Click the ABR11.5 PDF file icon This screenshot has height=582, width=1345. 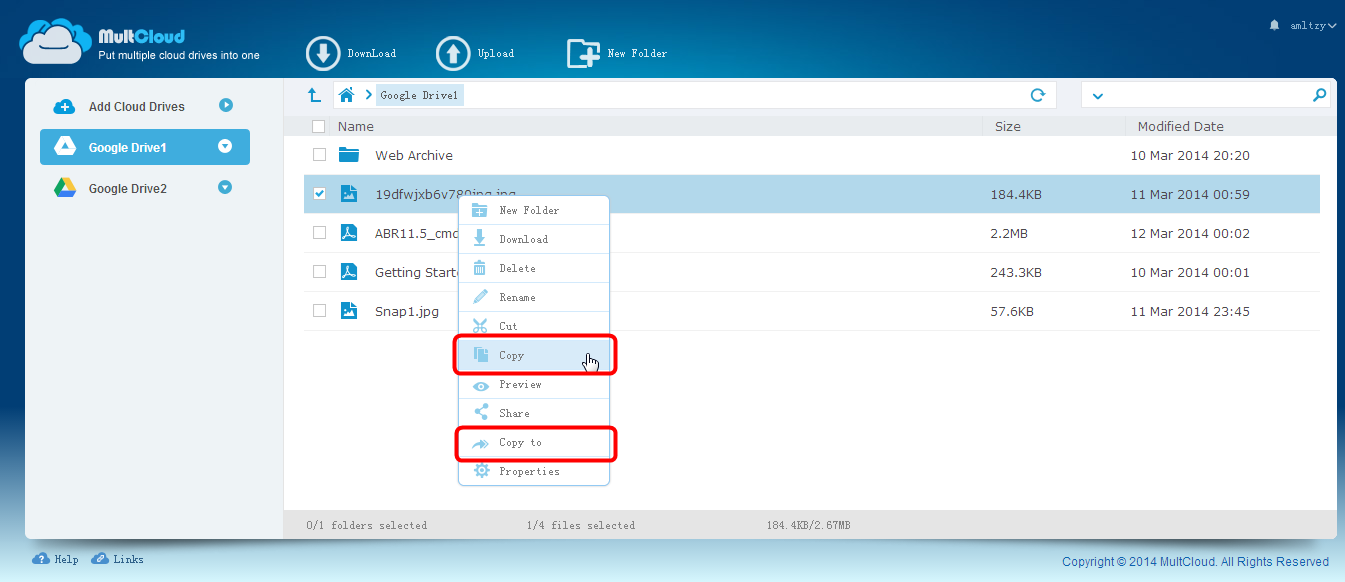pos(348,233)
